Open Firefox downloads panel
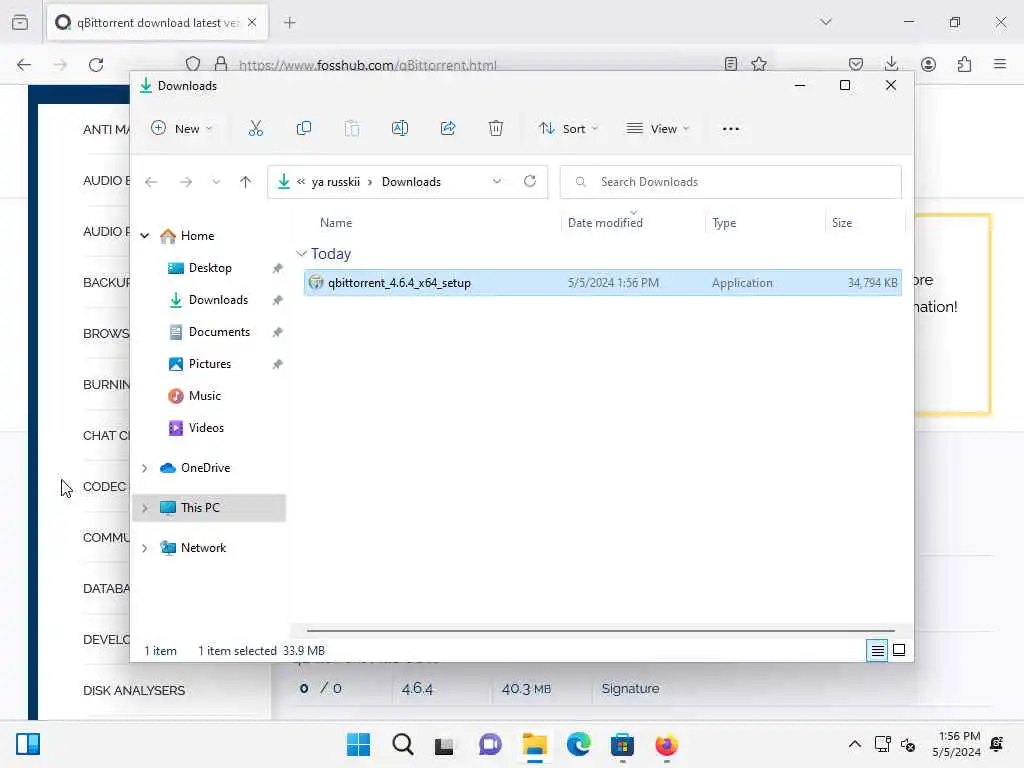Screen dimensions: 1024x768 (891, 64)
